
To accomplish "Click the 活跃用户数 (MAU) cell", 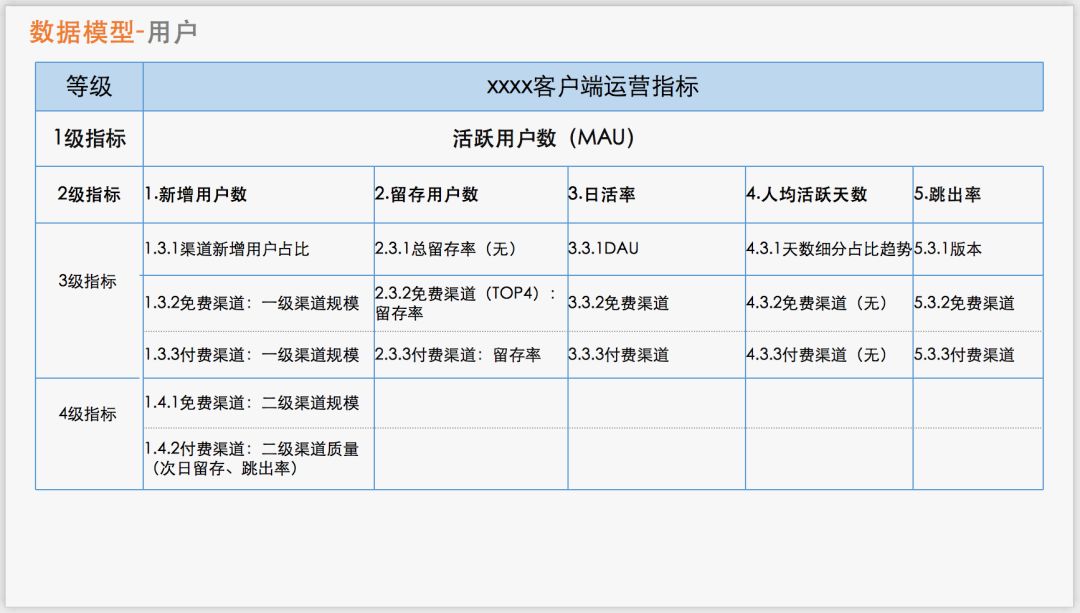I will click(x=543, y=139).
